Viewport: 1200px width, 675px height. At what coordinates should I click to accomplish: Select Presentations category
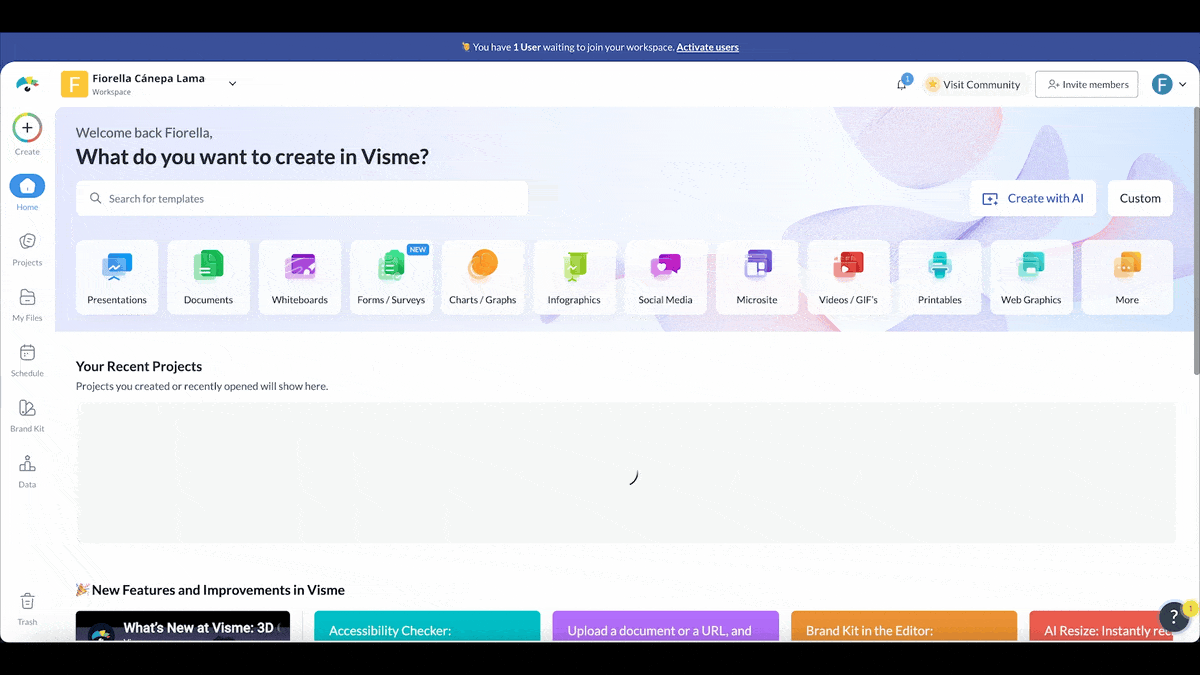coord(117,277)
